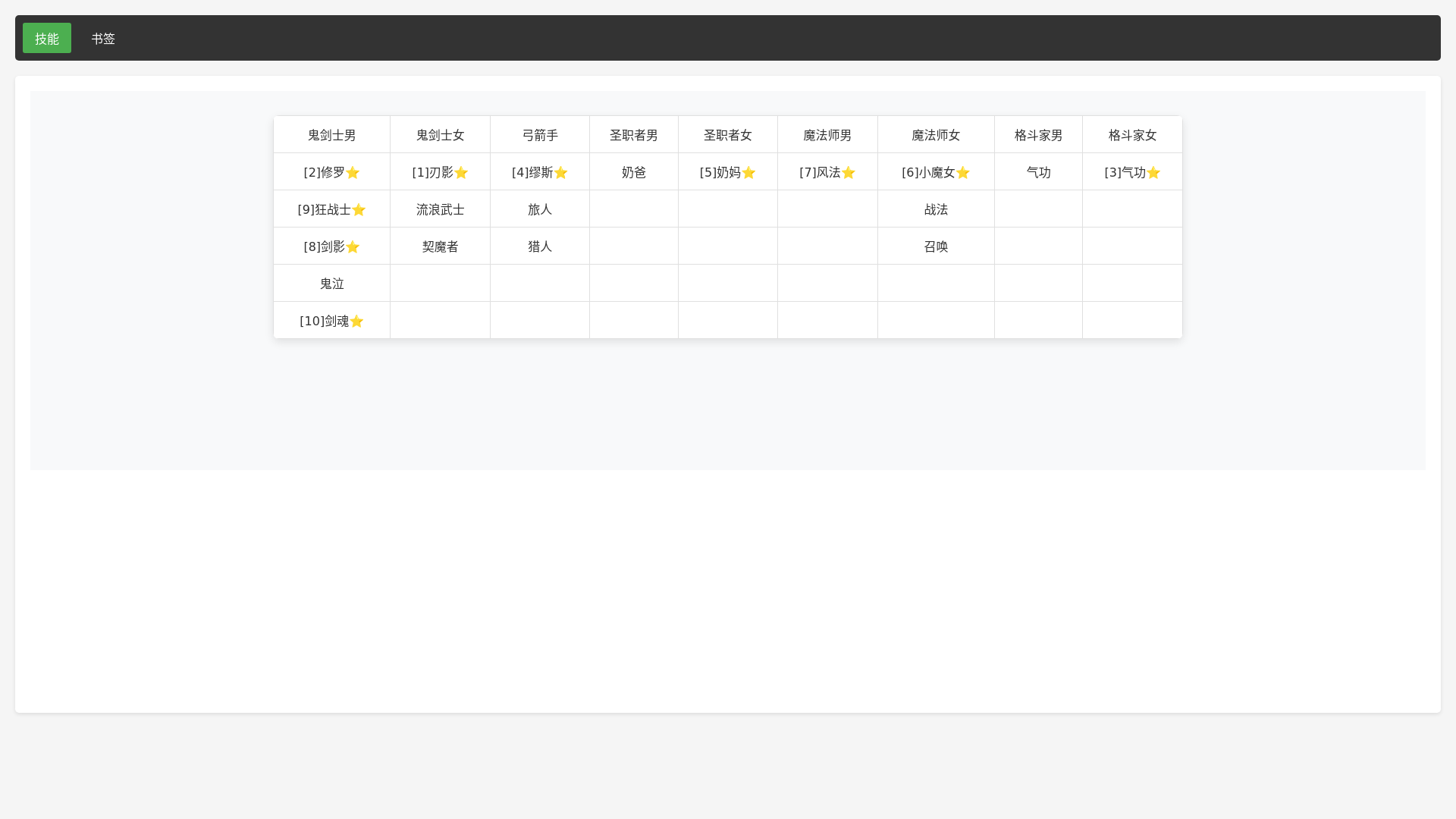Click the 鬼剑士男 column header
1456x819 pixels.
[331, 135]
